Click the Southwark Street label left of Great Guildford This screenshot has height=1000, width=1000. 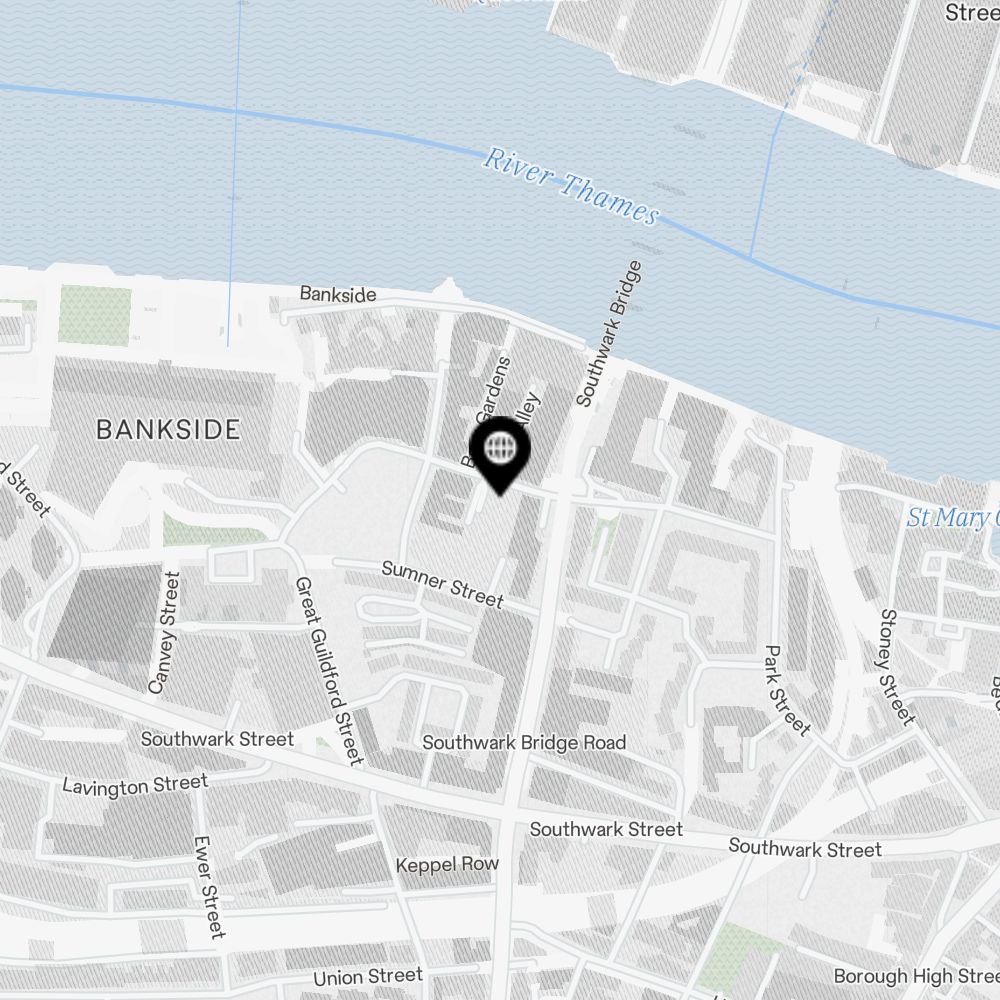click(x=217, y=739)
